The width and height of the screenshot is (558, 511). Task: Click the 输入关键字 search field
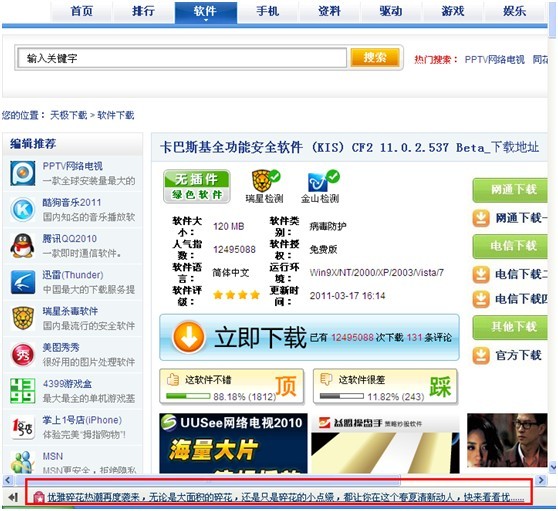tap(182, 58)
